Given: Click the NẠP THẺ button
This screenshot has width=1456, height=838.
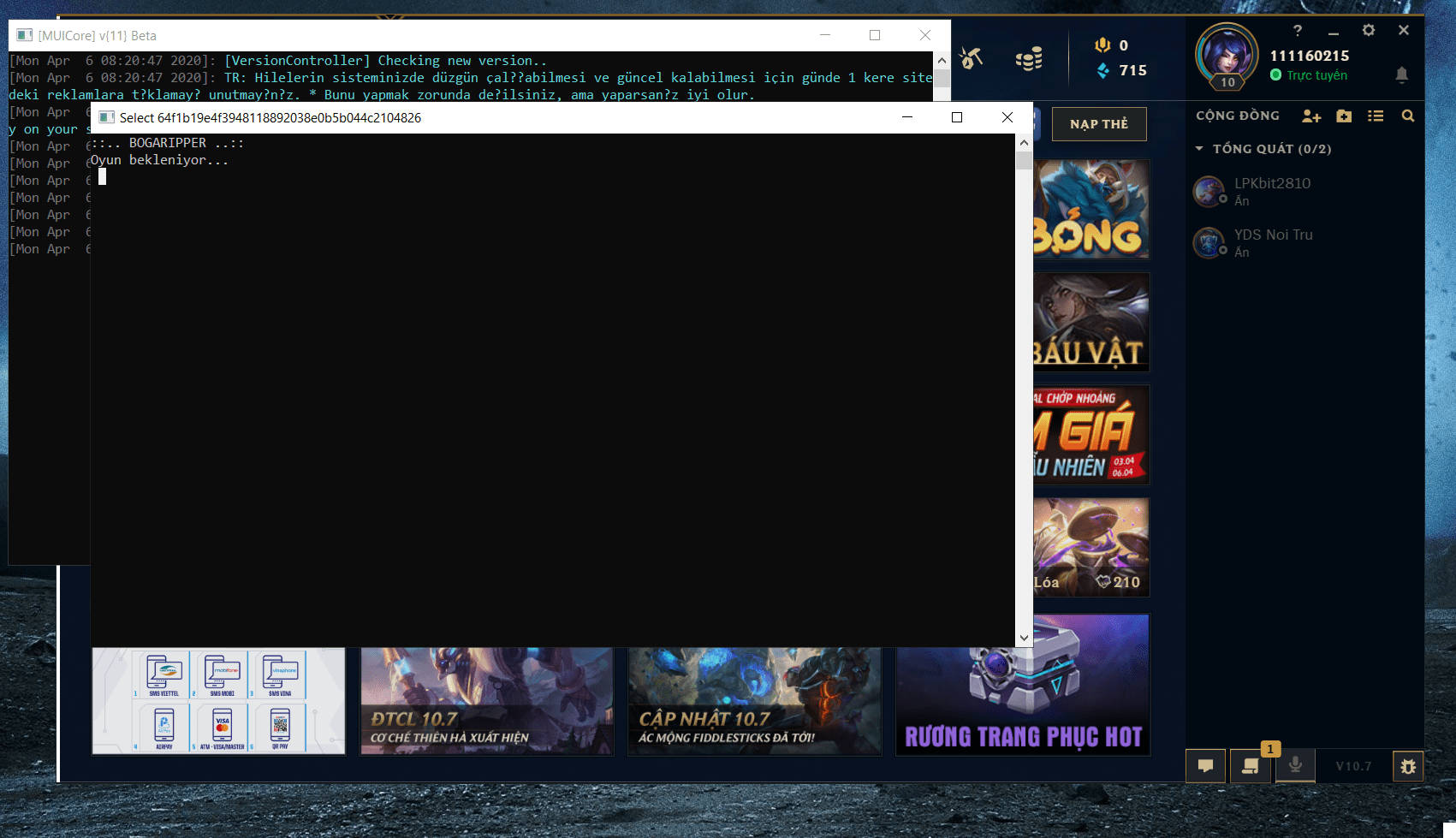Looking at the screenshot, I should (x=1099, y=124).
